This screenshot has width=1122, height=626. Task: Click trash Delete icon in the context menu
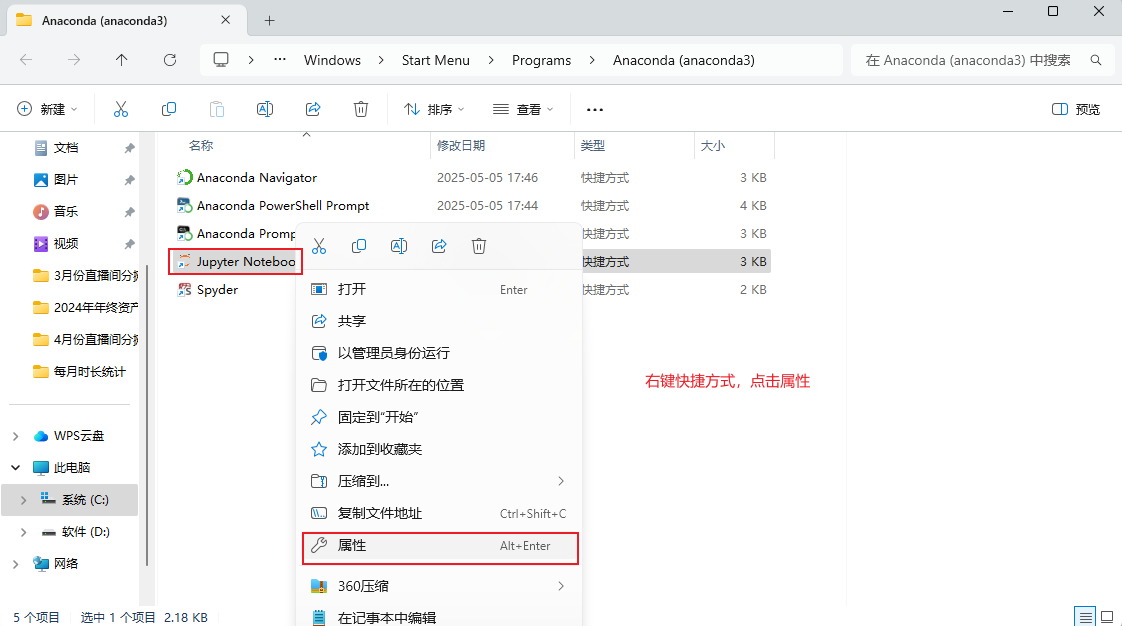pos(479,246)
